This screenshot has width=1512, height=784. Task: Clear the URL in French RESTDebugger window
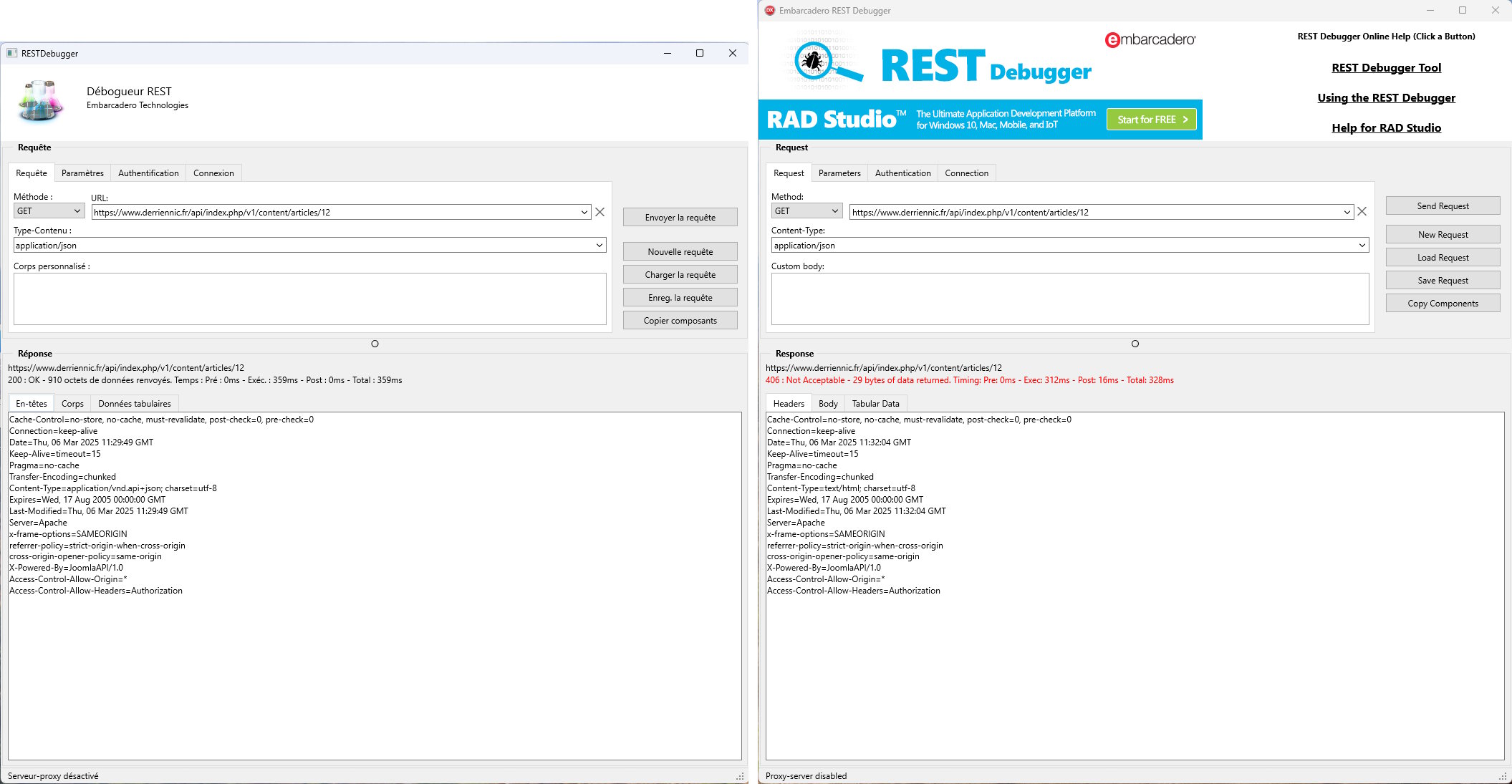click(600, 212)
